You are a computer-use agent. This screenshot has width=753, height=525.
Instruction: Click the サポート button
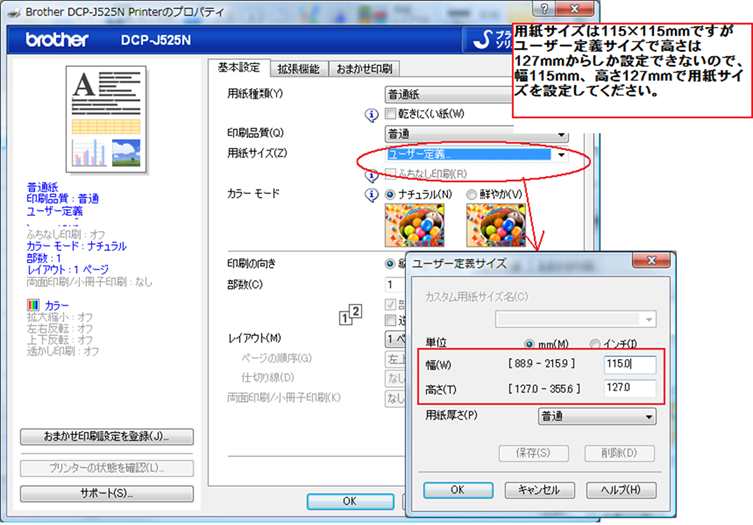pos(107,493)
